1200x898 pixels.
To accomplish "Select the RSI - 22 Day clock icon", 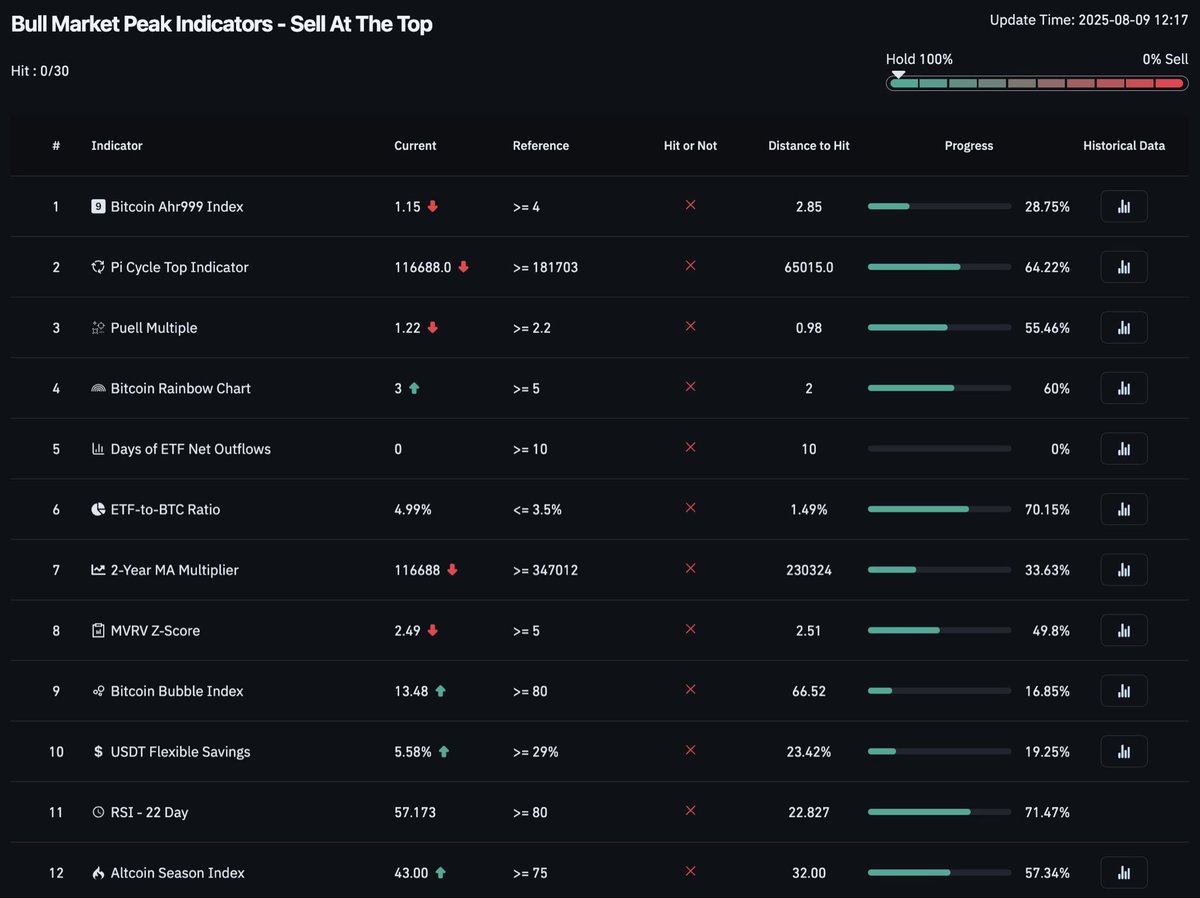I will (x=97, y=812).
